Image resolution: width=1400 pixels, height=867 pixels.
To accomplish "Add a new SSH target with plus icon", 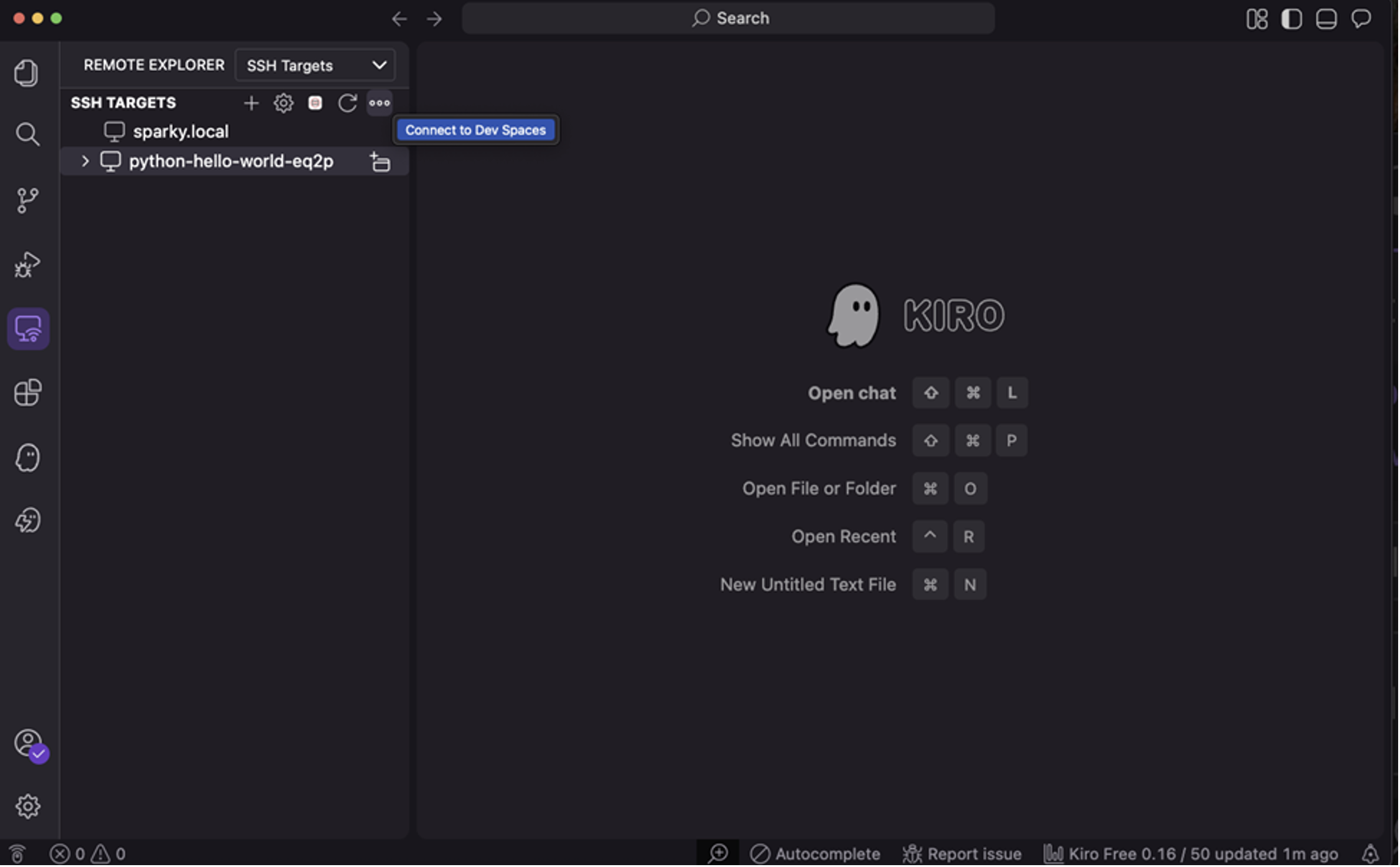I will (251, 103).
